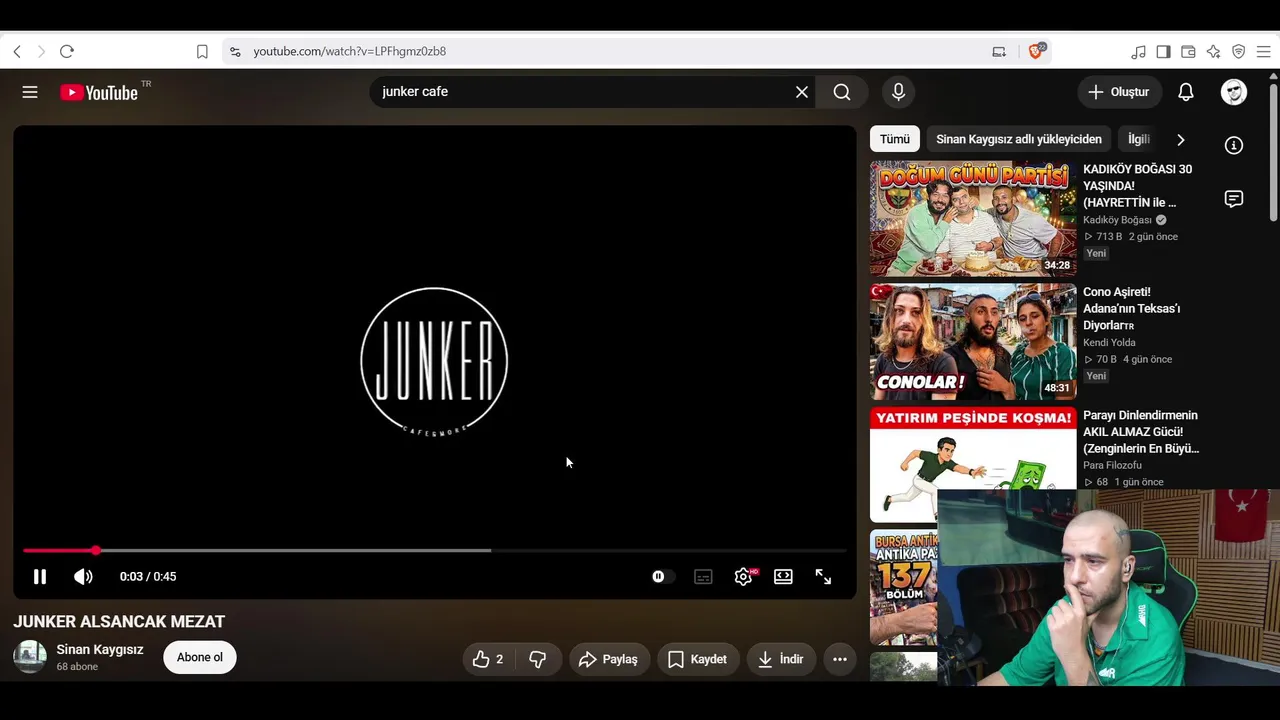This screenshot has height=720, width=1280.
Task: Open the screen cast icon in address bar
Action: [999, 51]
